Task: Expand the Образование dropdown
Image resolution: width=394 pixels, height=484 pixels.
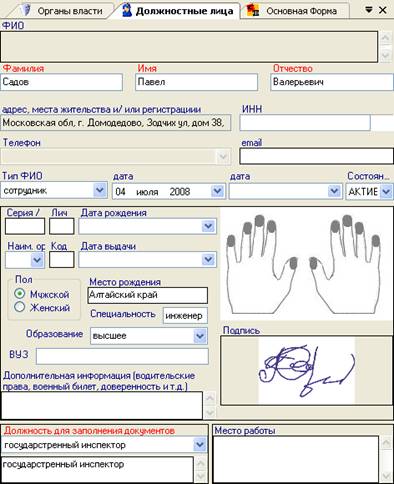Action: [x=200, y=336]
